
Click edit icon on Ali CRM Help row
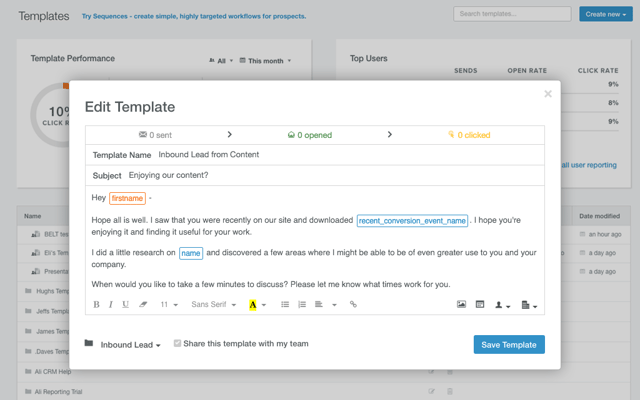pyautogui.click(x=431, y=371)
